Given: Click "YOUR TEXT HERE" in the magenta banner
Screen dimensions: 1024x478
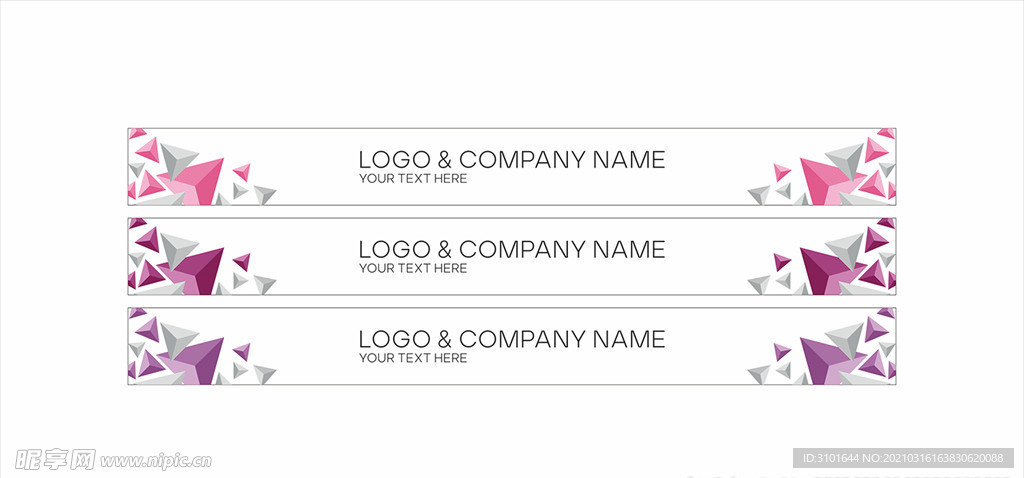Looking at the screenshot, I should pyautogui.click(x=413, y=268).
